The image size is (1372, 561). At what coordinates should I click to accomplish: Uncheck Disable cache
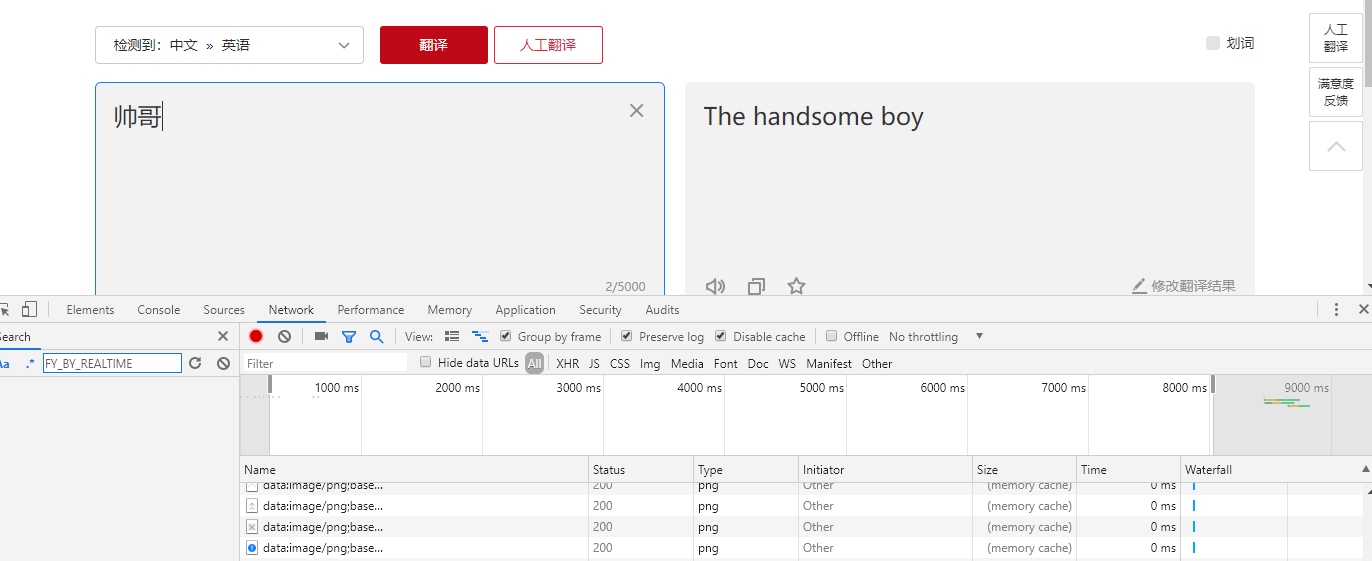(x=721, y=336)
